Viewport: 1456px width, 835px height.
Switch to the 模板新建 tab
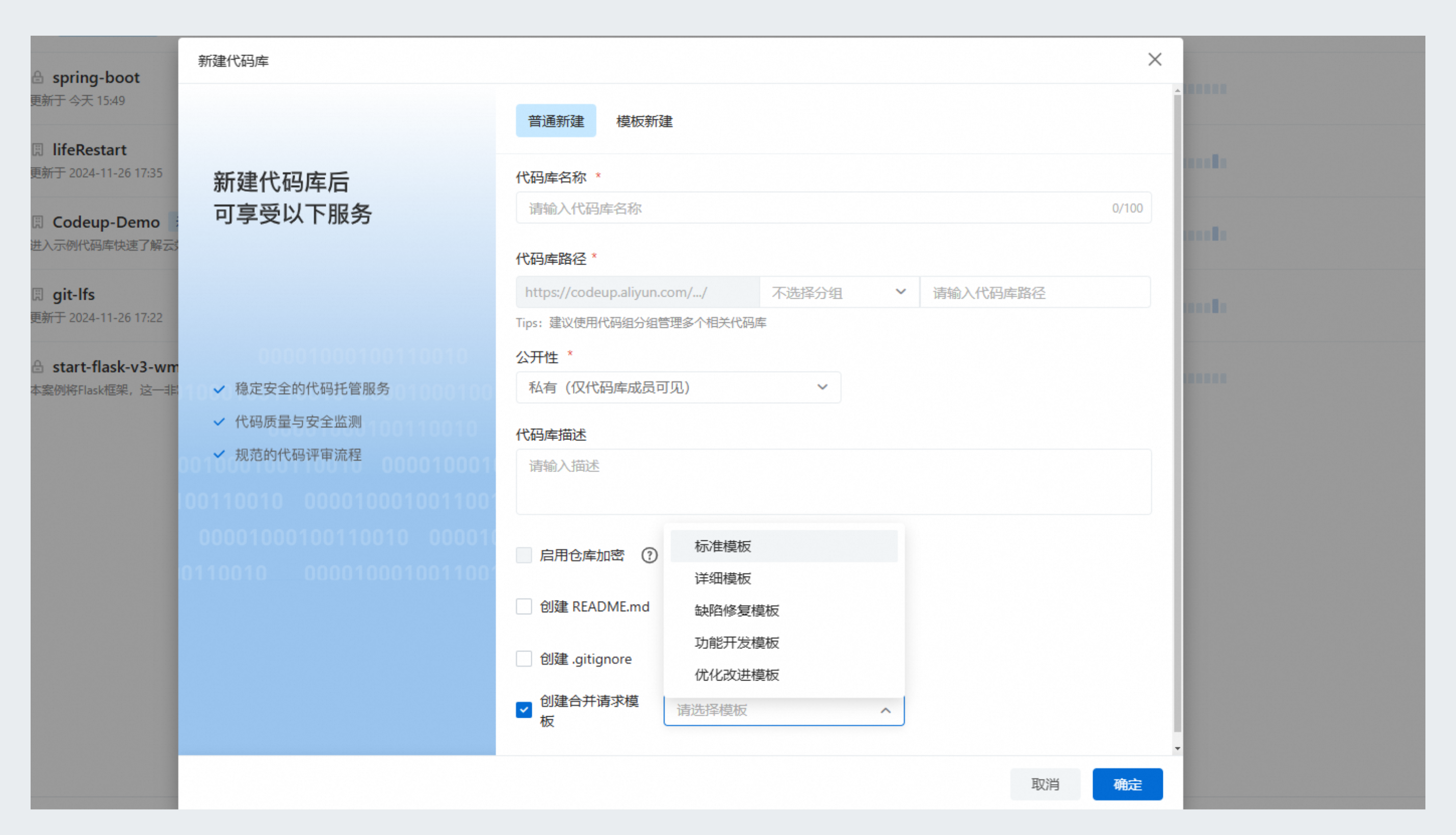(x=644, y=121)
